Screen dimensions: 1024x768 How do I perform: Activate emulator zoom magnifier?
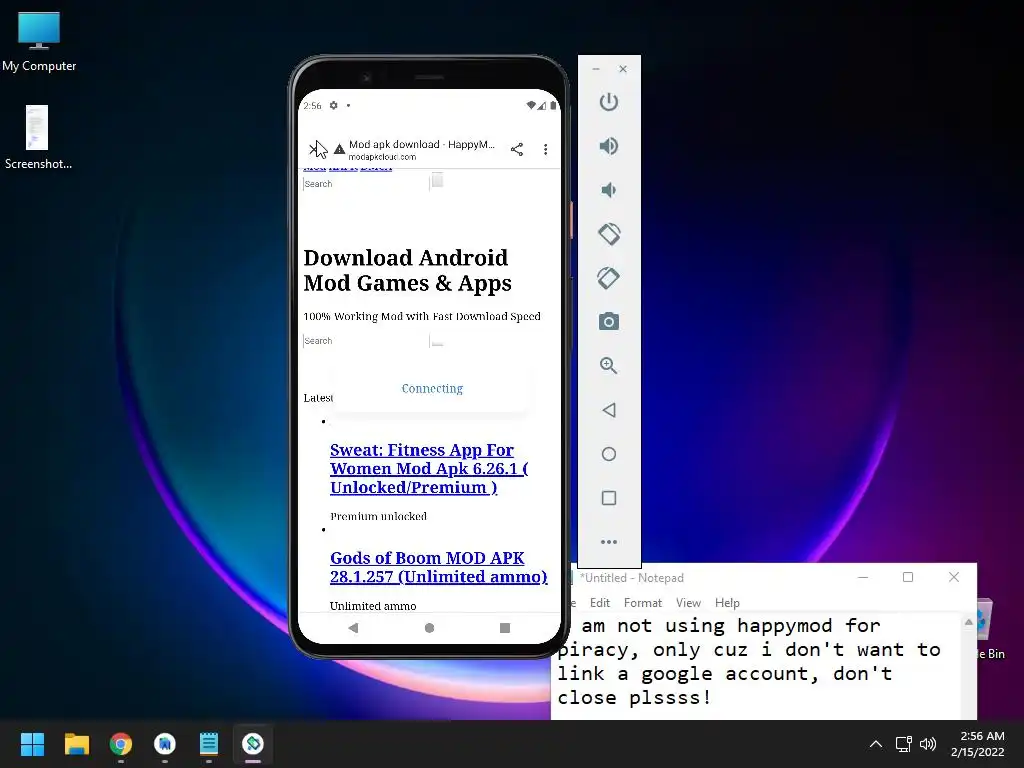pyautogui.click(x=609, y=366)
